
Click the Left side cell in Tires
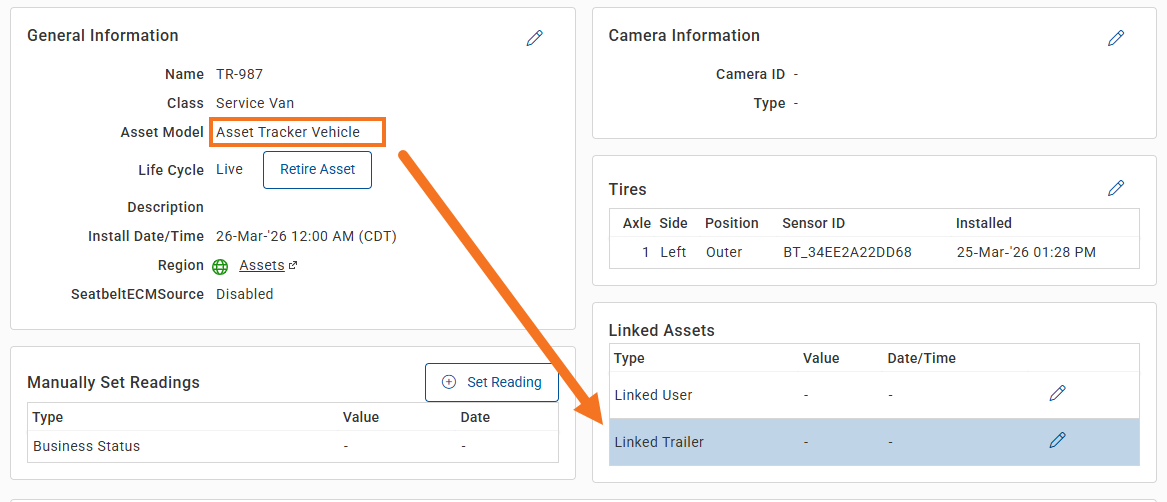pyautogui.click(x=673, y=252)
